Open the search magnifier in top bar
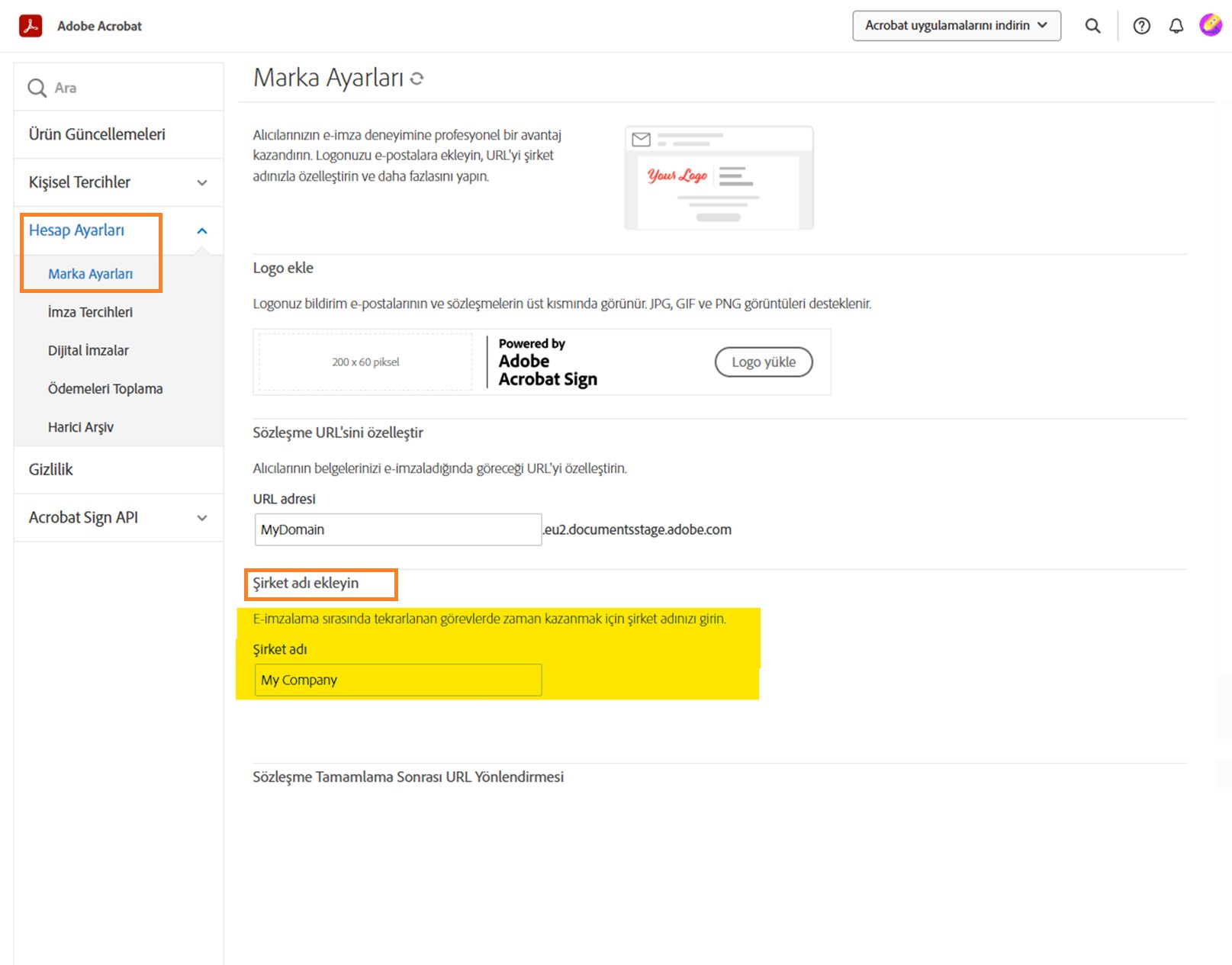The image size is (1232, 965). (1092, 26)
